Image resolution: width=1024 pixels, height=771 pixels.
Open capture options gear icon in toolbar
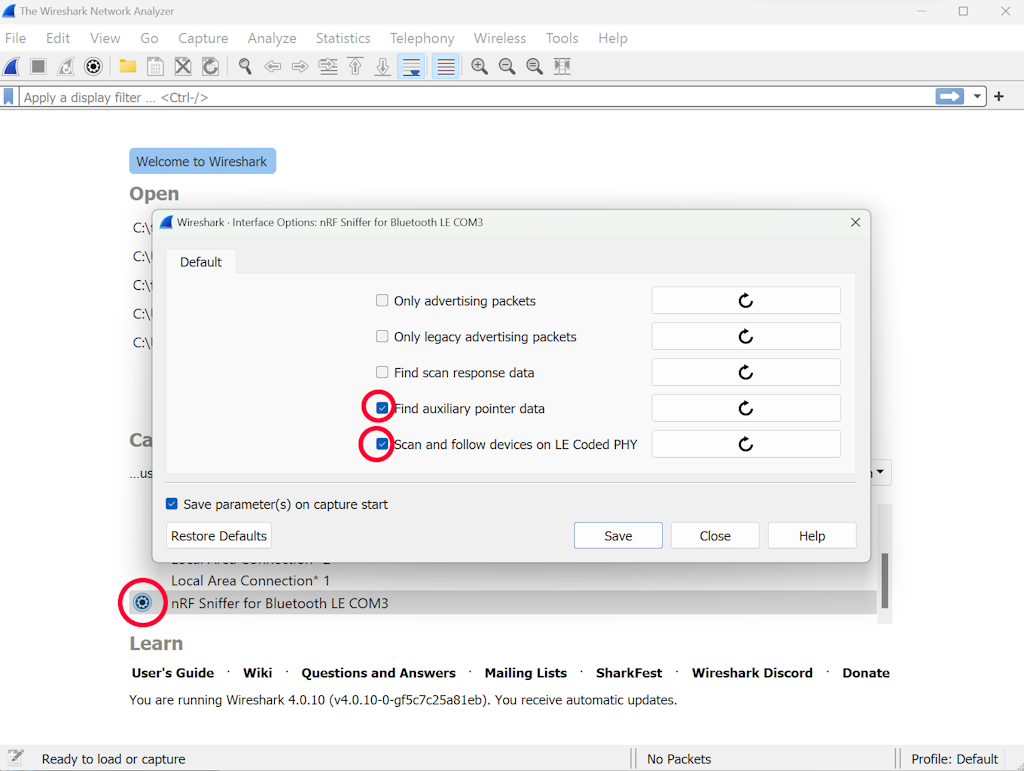(93, 66)
